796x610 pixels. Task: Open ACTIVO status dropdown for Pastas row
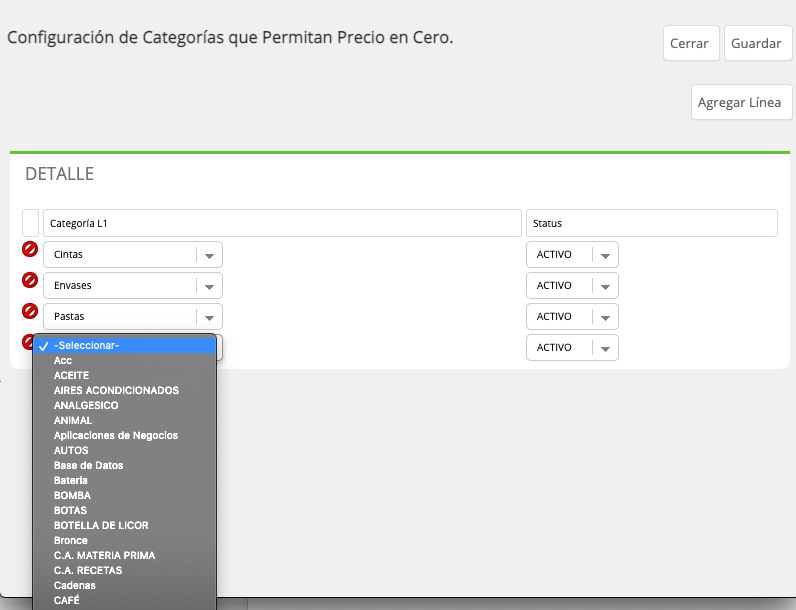click(572, 317)
